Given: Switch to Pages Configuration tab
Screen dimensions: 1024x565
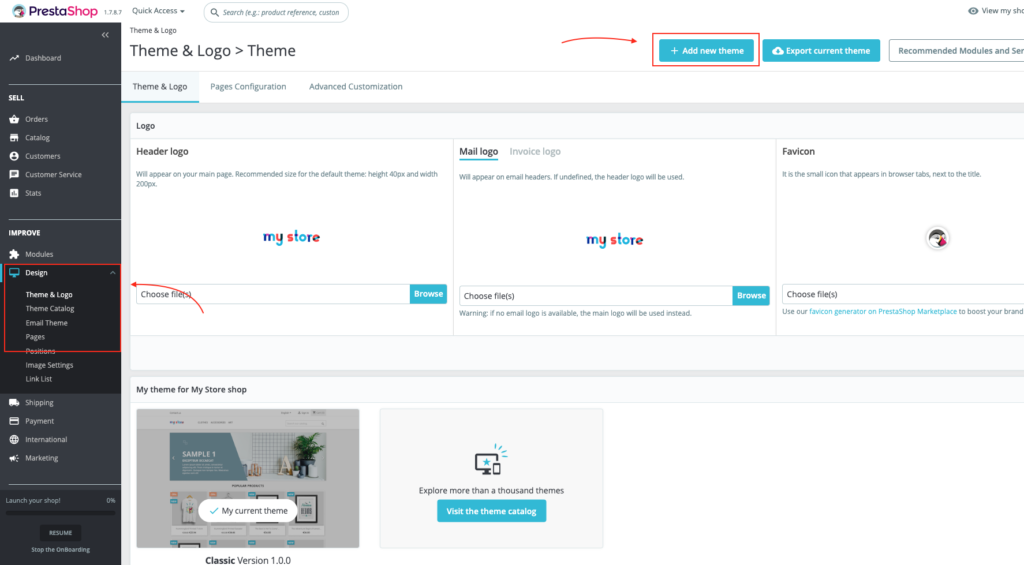Looking at the screenshot, I should [x=248, y=86].
